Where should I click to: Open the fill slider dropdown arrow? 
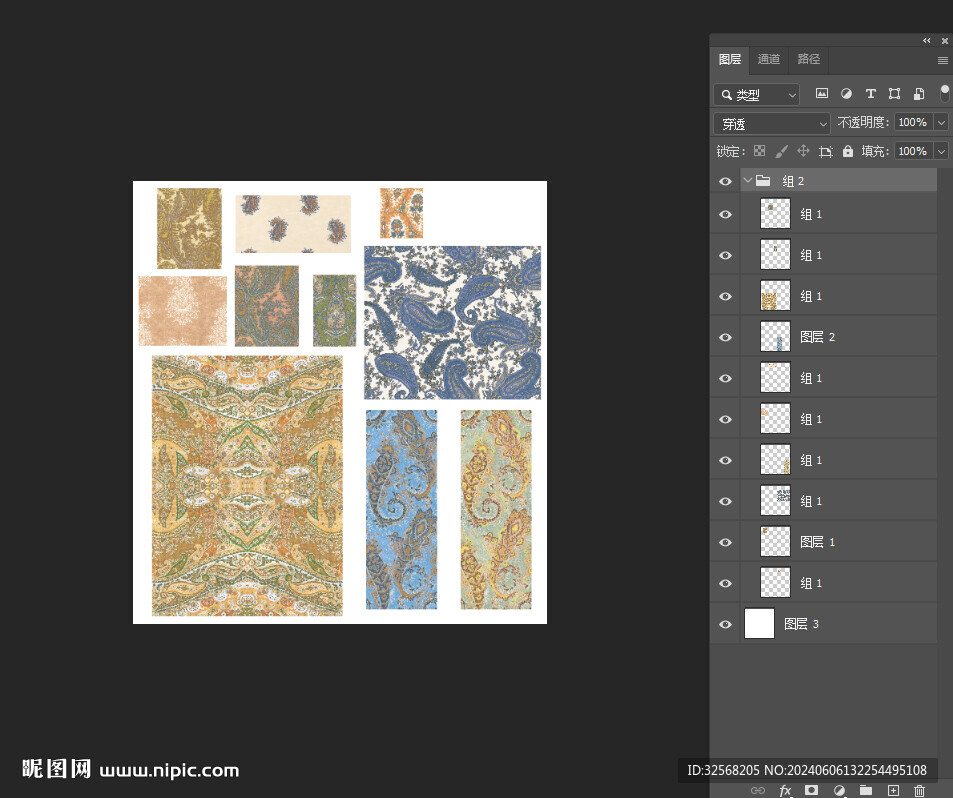click(941, 151)
